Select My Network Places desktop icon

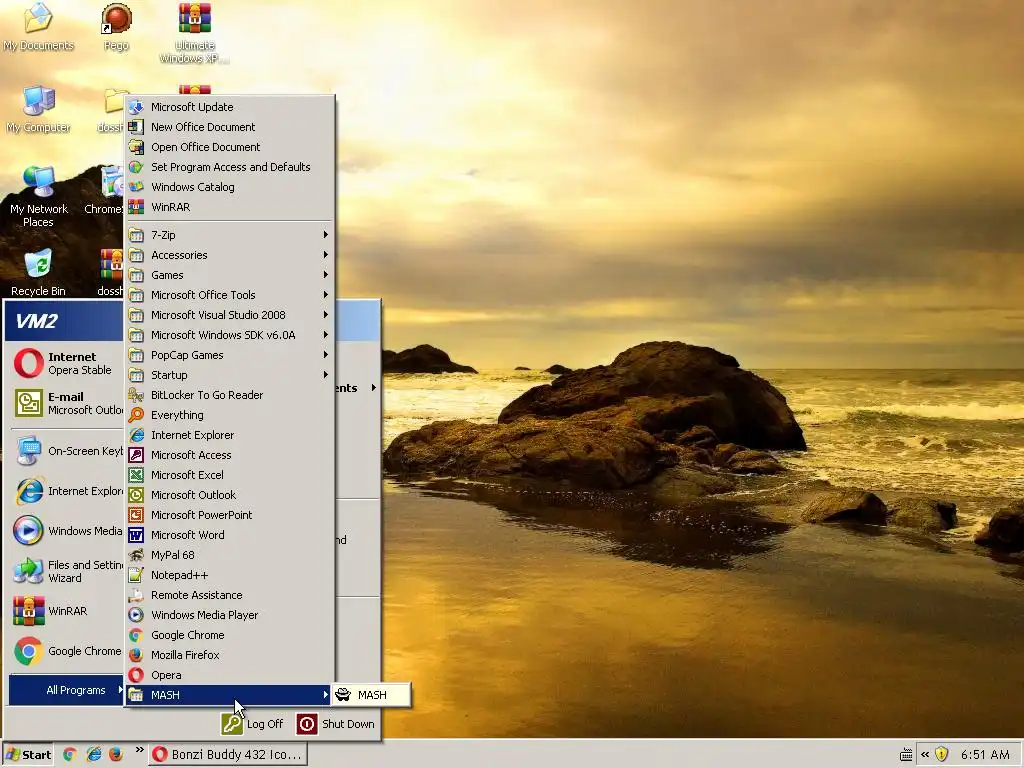click(x=39, y=197)
